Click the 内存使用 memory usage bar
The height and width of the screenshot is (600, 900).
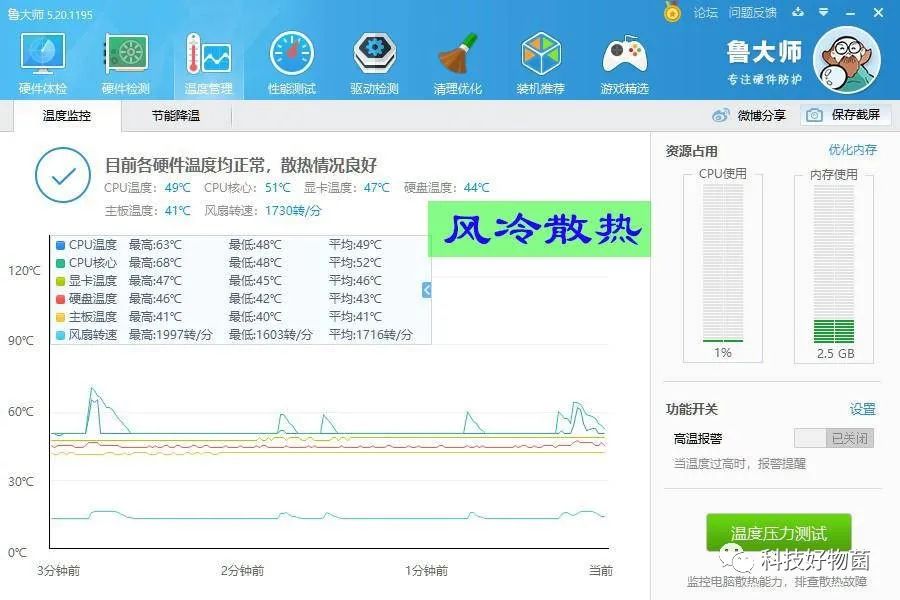(x=834, y=263)
